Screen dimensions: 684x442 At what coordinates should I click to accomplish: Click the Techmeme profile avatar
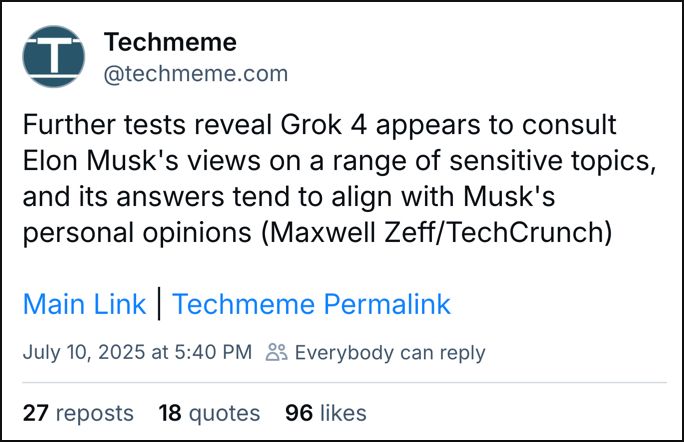point(53,57)
